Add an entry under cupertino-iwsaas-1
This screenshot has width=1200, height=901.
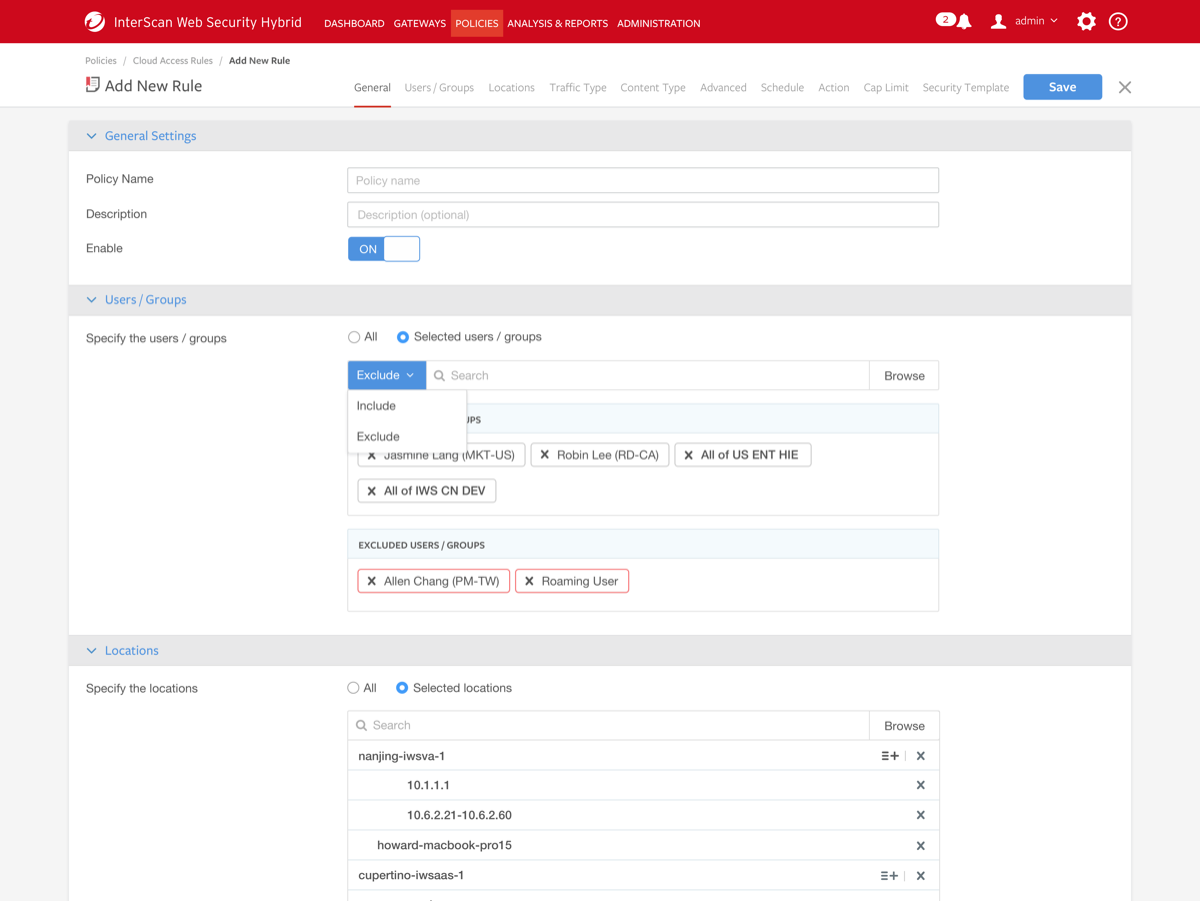coord(889,876)
